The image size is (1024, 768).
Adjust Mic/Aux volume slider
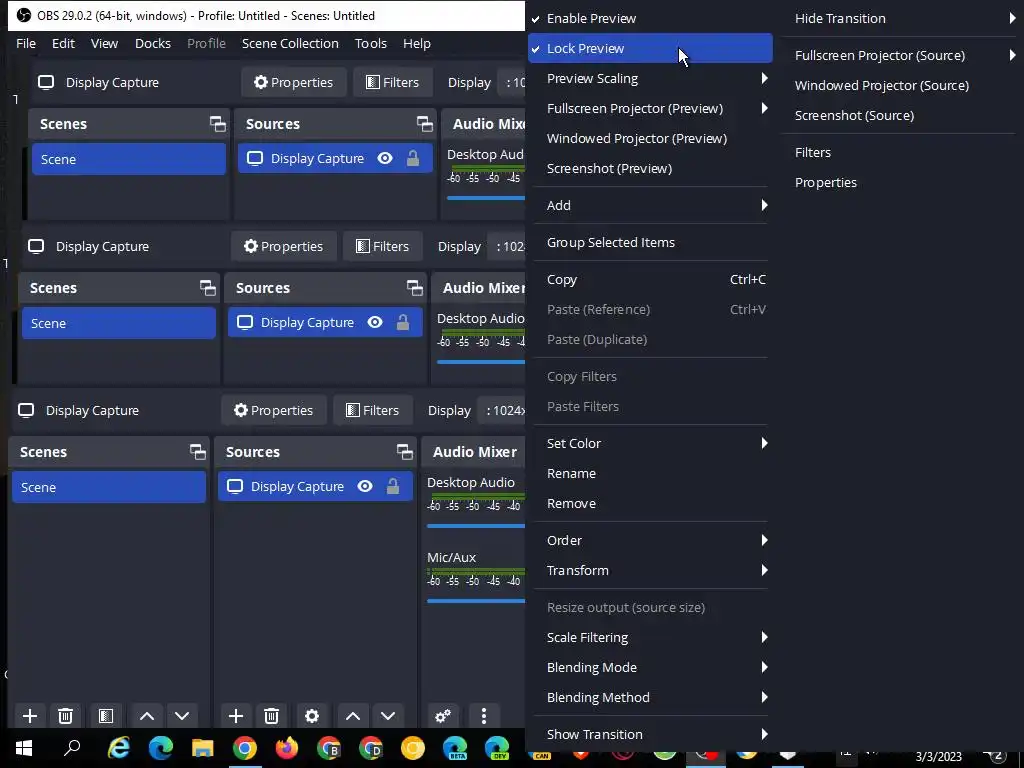476,601
